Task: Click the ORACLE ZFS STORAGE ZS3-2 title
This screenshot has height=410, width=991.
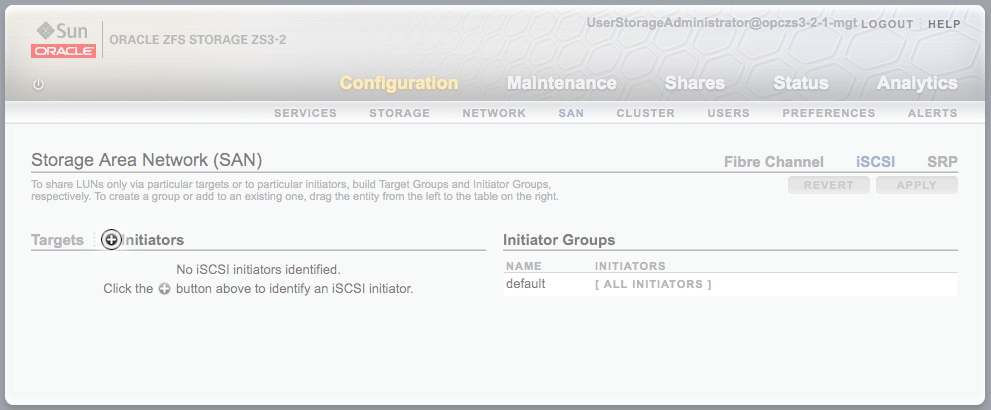Action: tap(198, 40)
